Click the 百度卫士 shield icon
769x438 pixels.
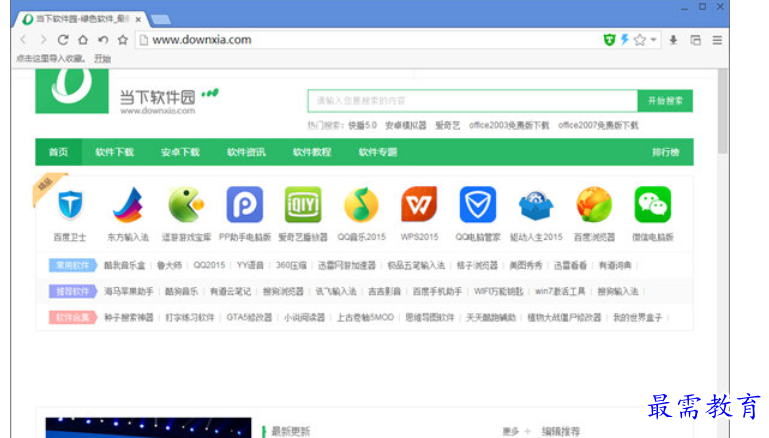70,205
